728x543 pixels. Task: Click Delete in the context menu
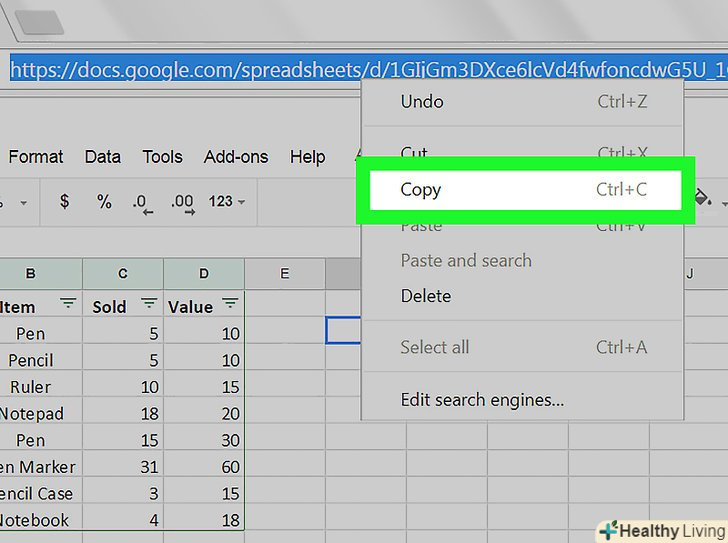522,296
